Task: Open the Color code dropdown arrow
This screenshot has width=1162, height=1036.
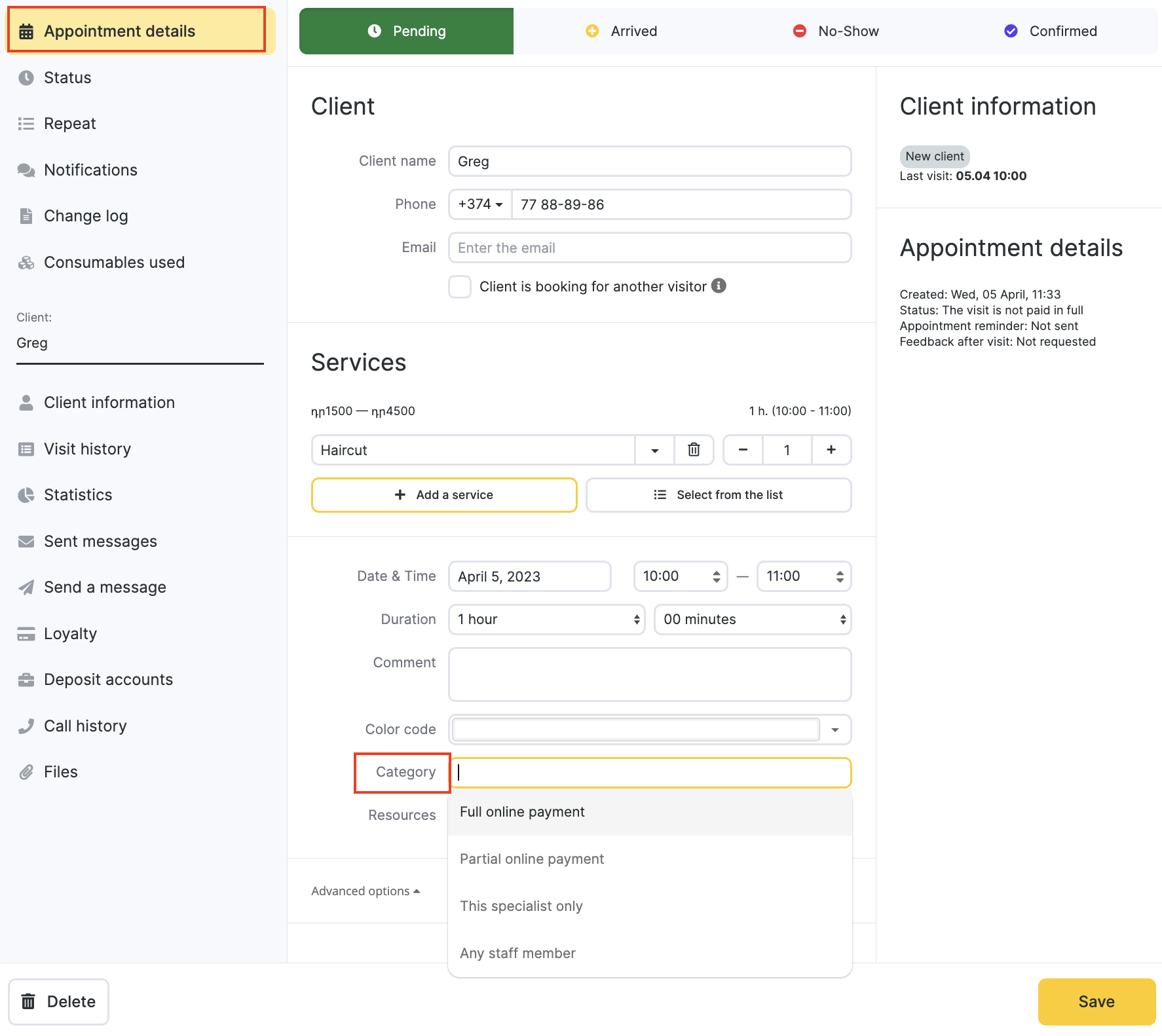Action: tap(835, 730)
